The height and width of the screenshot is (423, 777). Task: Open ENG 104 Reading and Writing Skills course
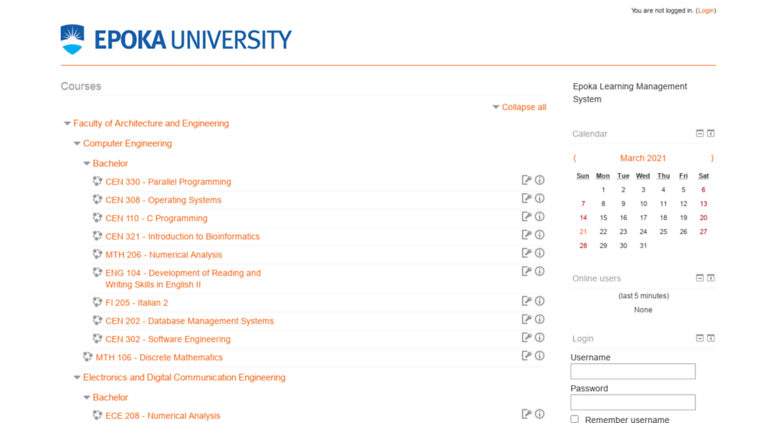183,278
